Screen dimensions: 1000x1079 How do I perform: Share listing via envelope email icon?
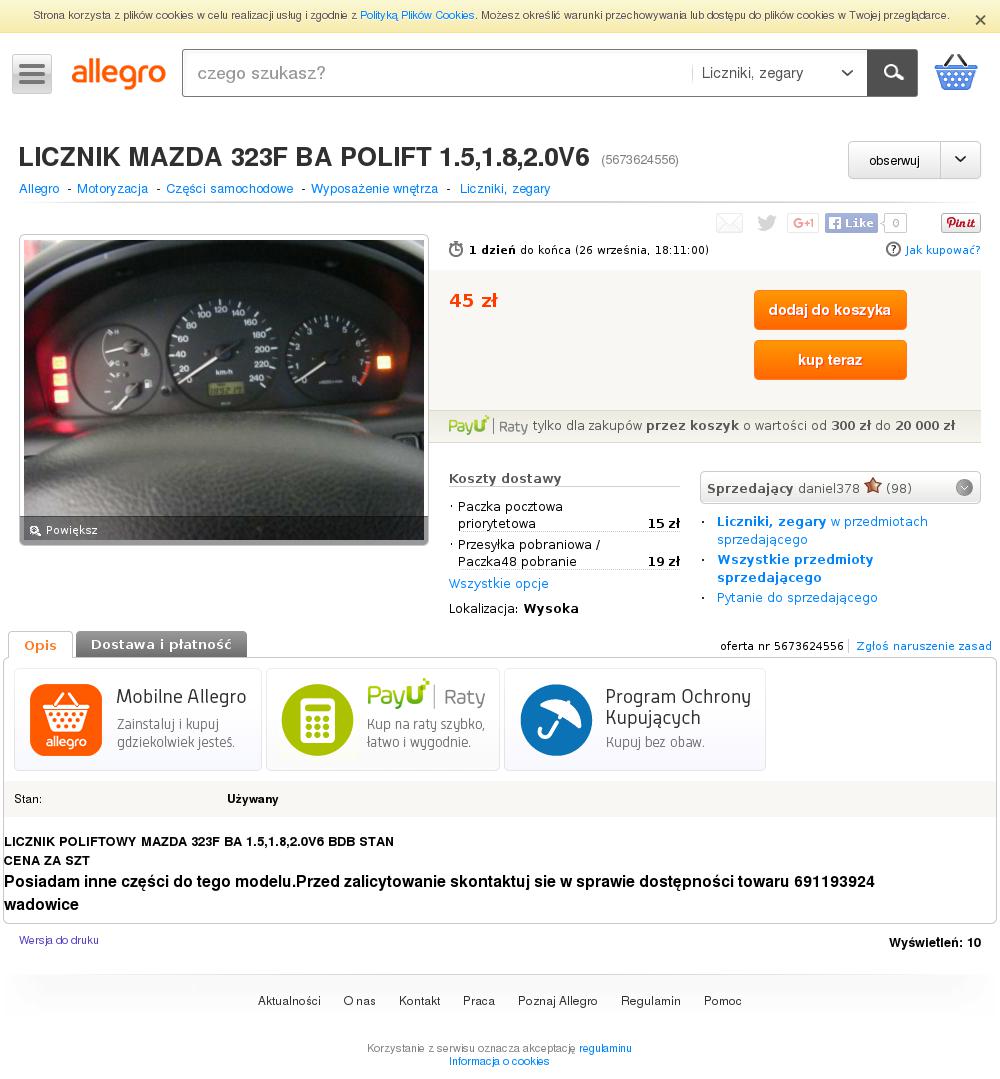[x=730, y=223]
